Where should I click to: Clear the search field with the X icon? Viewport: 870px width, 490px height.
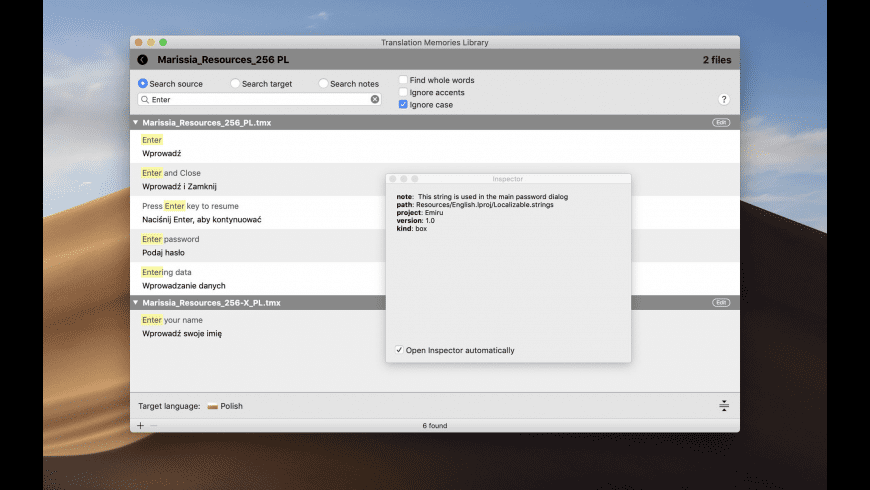(x=375, y=99)
